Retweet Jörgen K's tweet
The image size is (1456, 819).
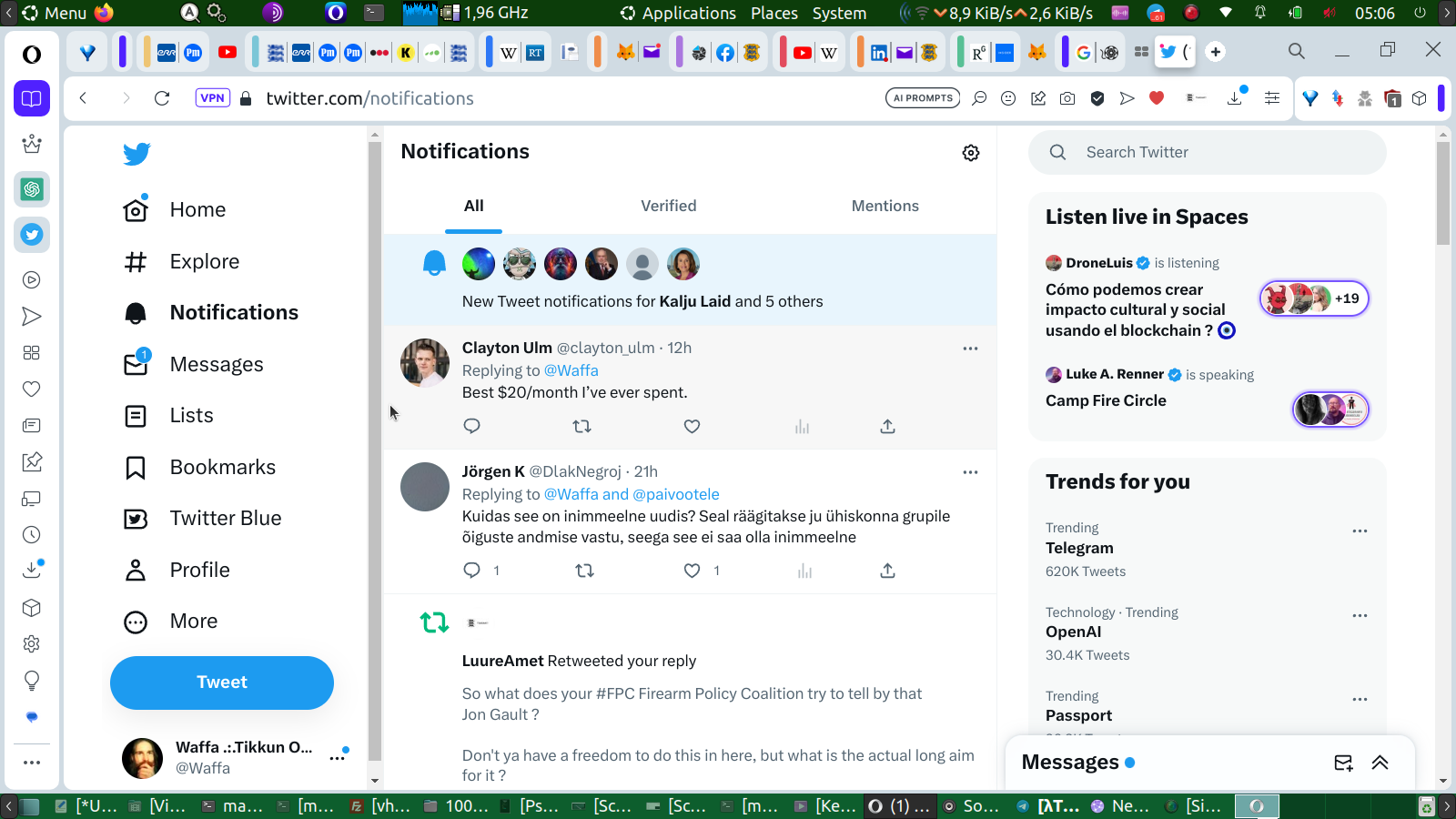click(584, 571)
